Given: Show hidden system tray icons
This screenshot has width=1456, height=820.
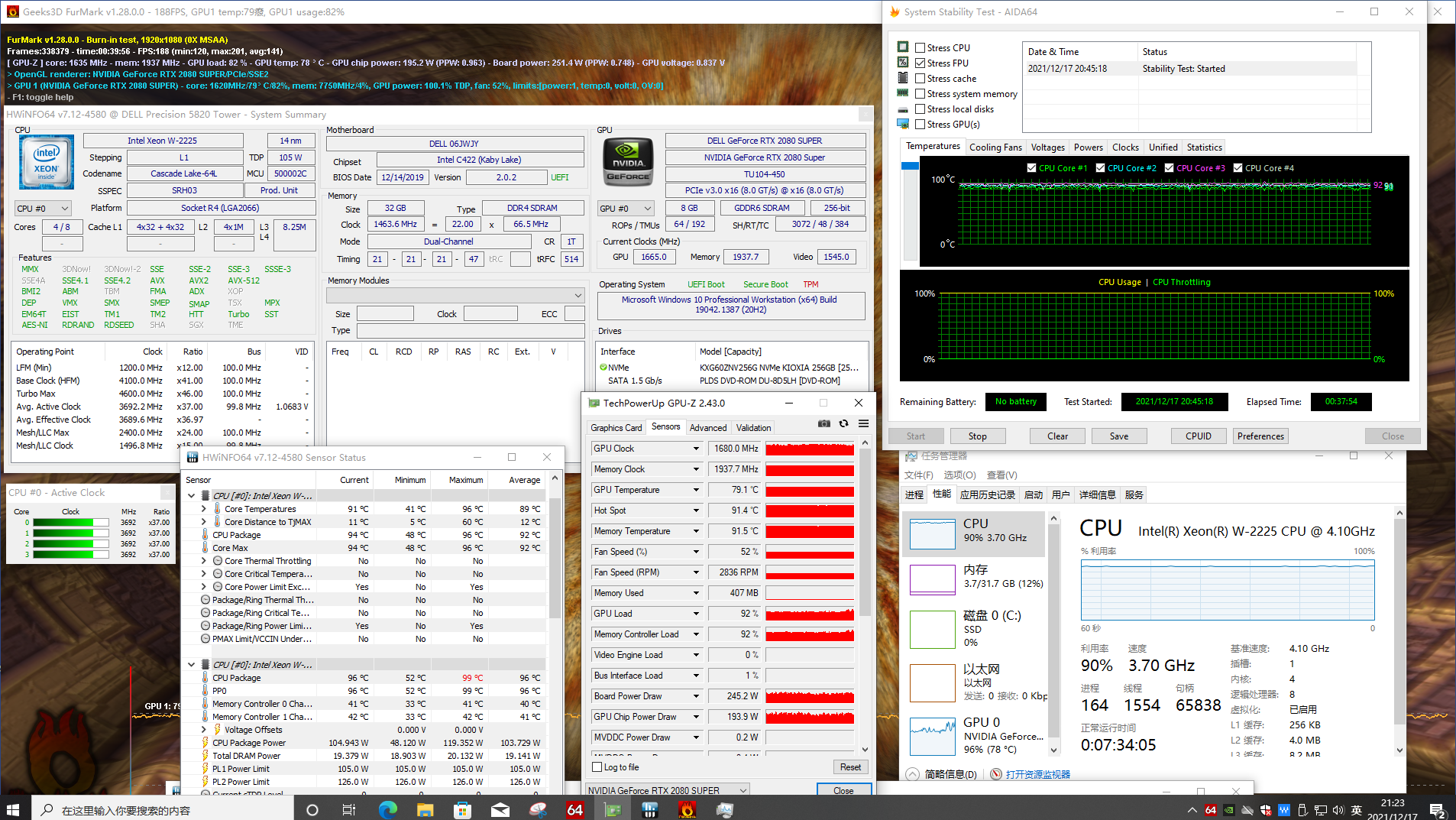Looking at the screenshot, I should tap(1192, 810).
